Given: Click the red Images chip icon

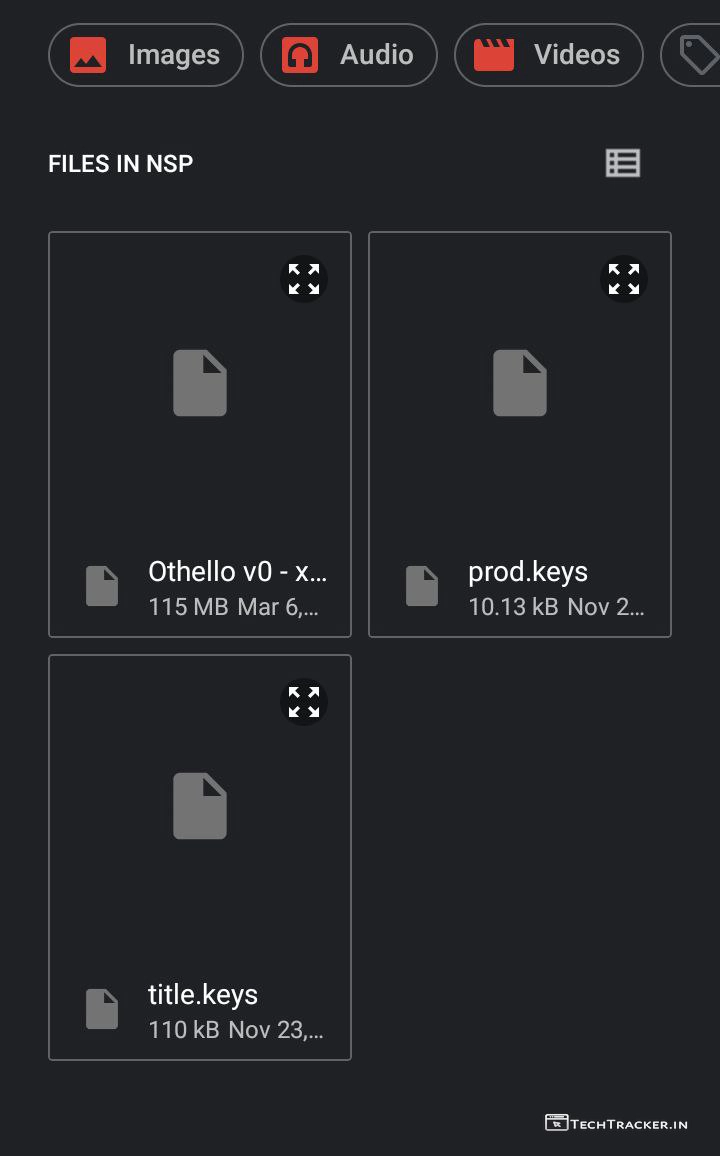Looking at the screenshot, I should coord(88,55).
